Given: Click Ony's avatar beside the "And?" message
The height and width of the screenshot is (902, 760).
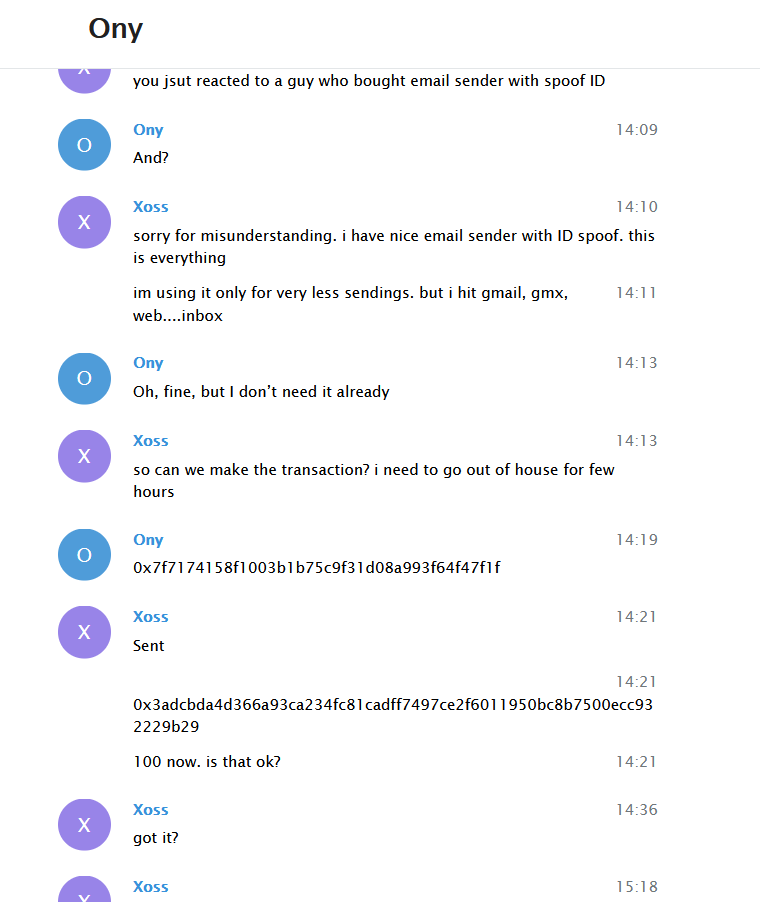Looking at the screenshot, I should coord(84,145).
